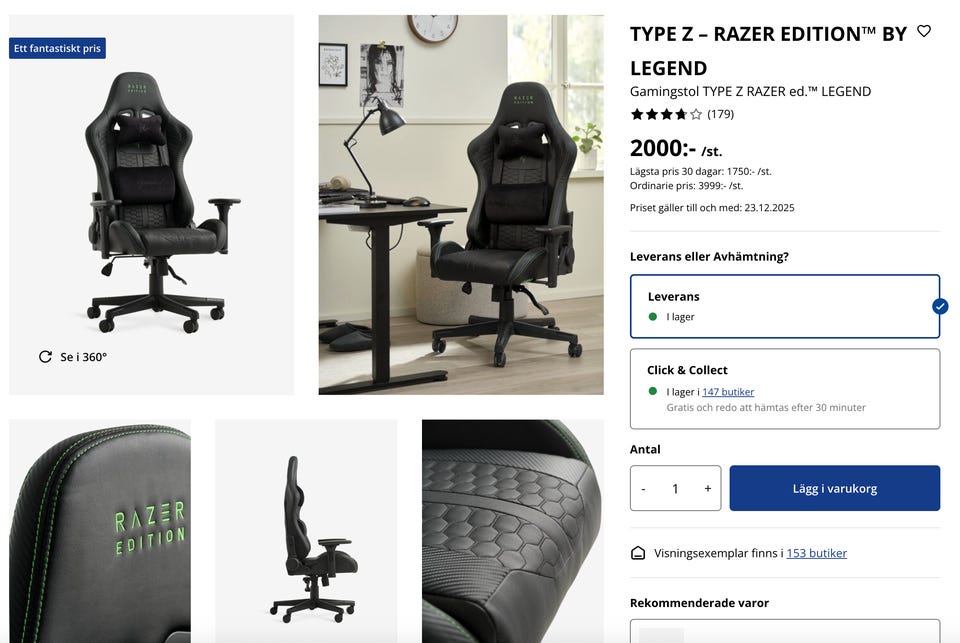This screenshot has height=643, width=960.
Task: Open the main front chair image
Action: tap(151, 205)
